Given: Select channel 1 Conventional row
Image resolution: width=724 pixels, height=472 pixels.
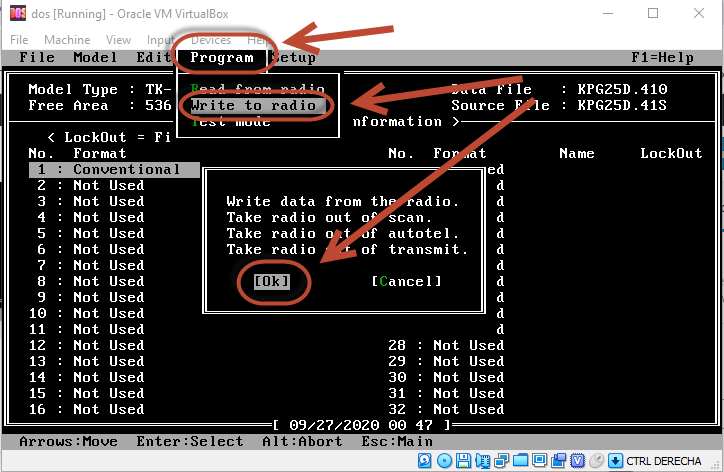Looking at the screenshot, I should pos(114,170).
